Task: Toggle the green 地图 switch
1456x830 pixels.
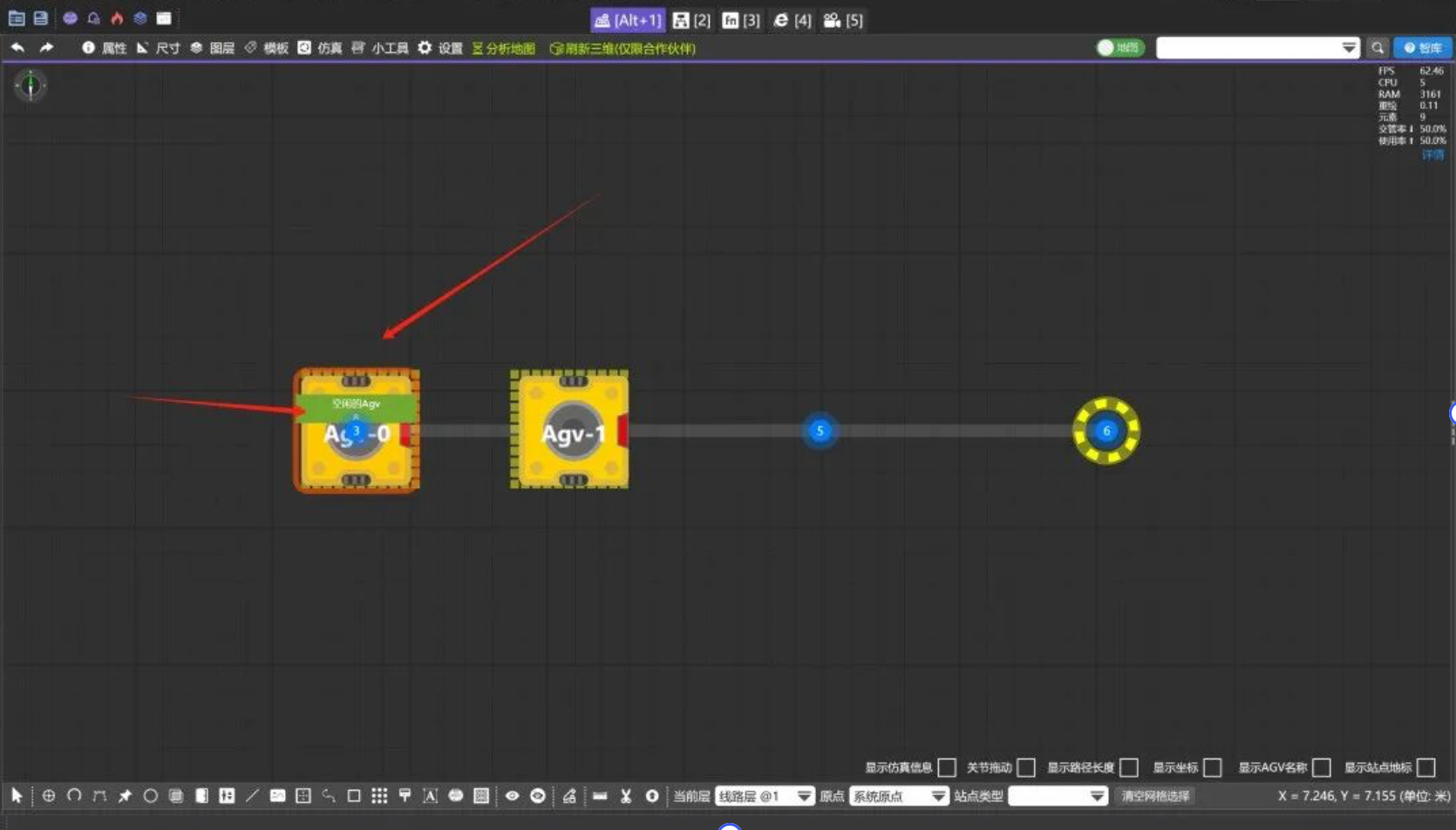Action: [1119, 48]
